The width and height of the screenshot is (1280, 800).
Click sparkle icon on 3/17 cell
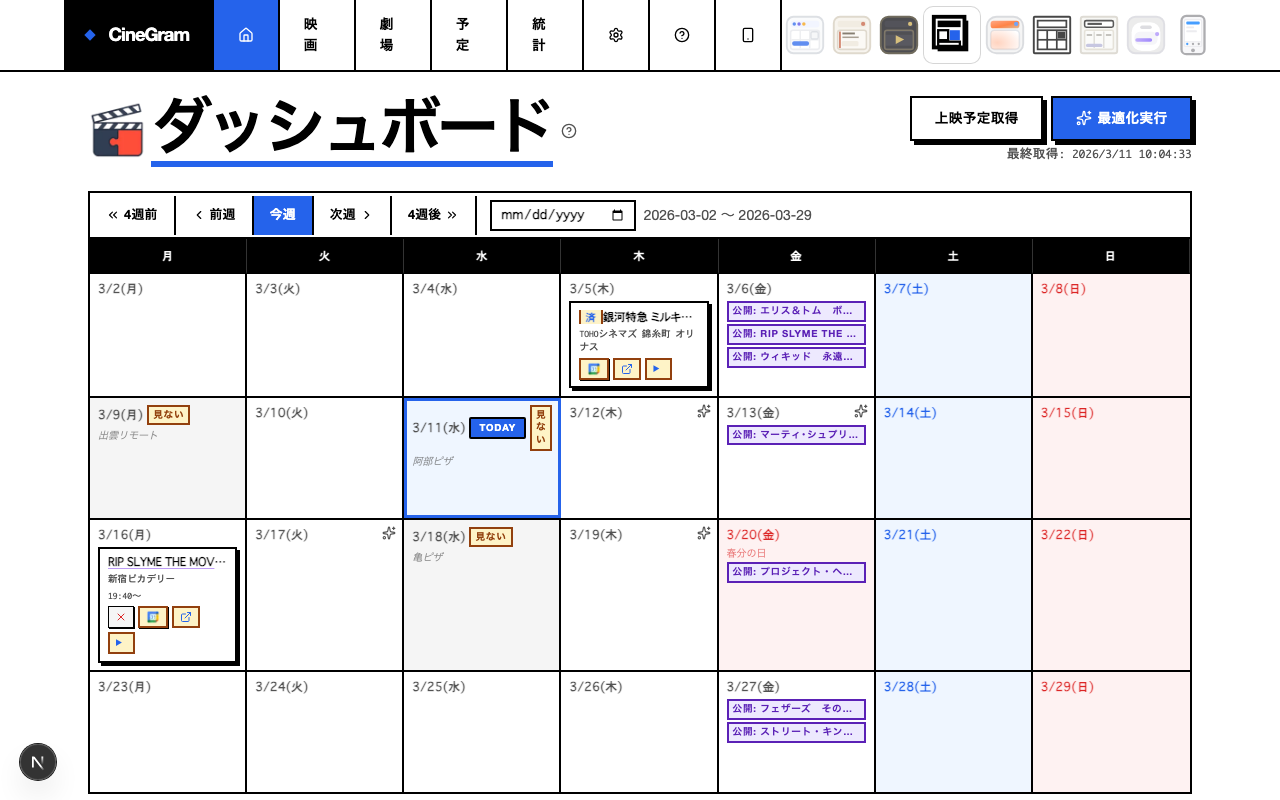click(x=389, y=534)
